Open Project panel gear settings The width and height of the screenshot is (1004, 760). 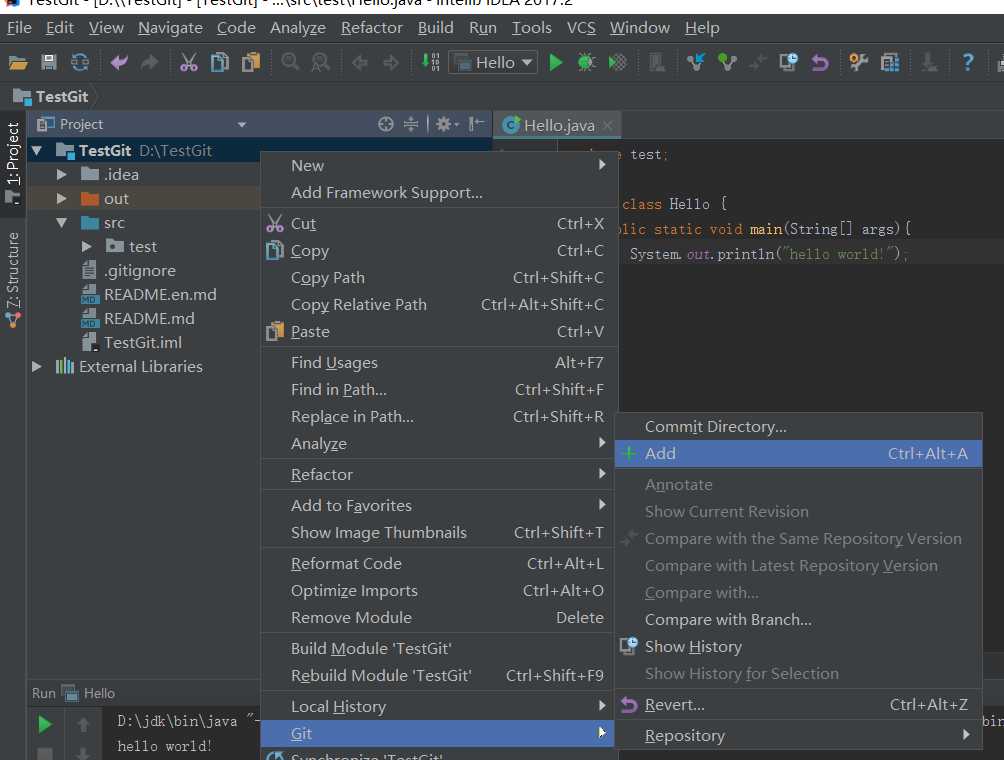(x=446, y=124)
